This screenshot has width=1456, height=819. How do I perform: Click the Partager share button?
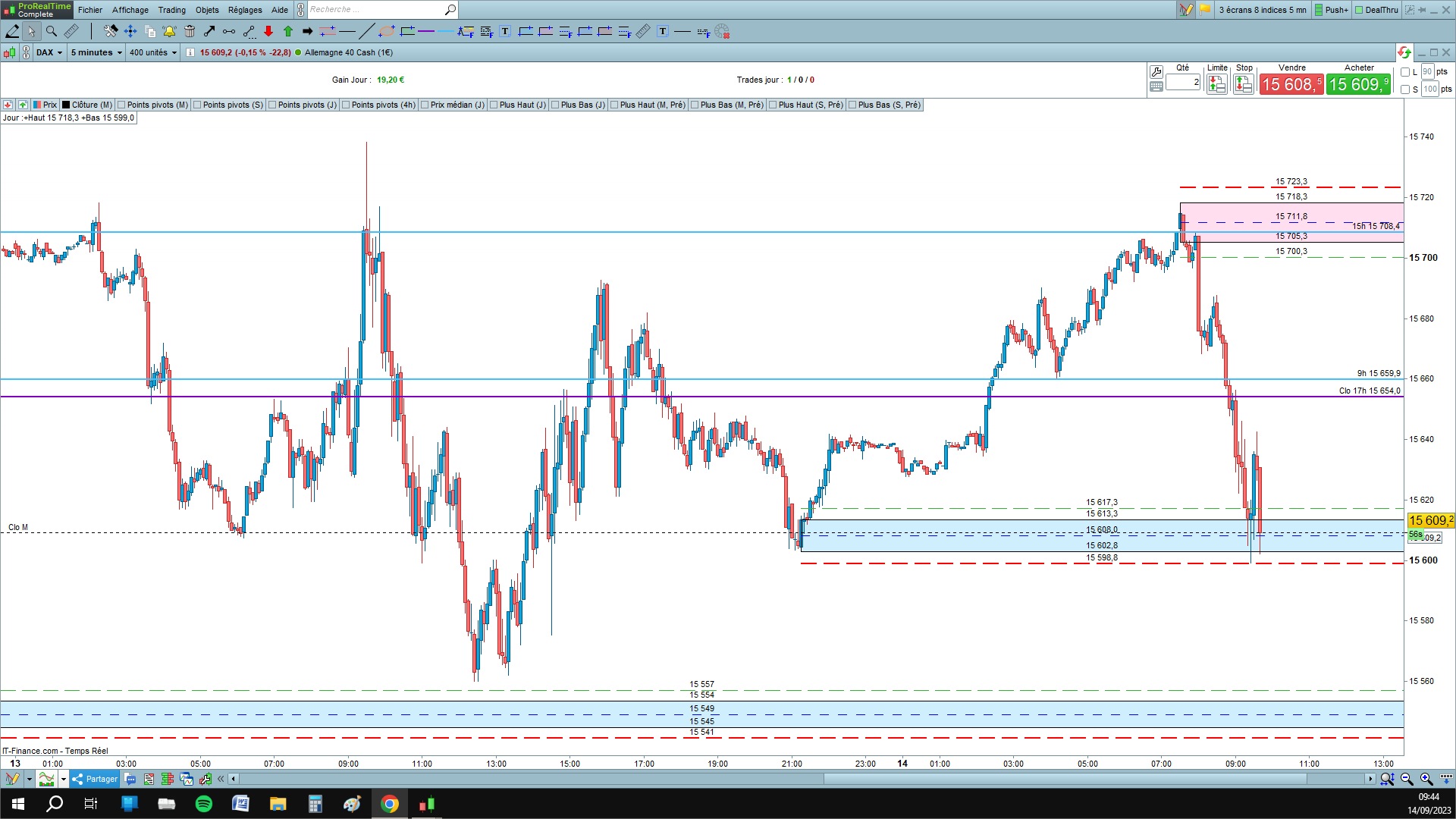pyautogui.click(x=96, y=779)
